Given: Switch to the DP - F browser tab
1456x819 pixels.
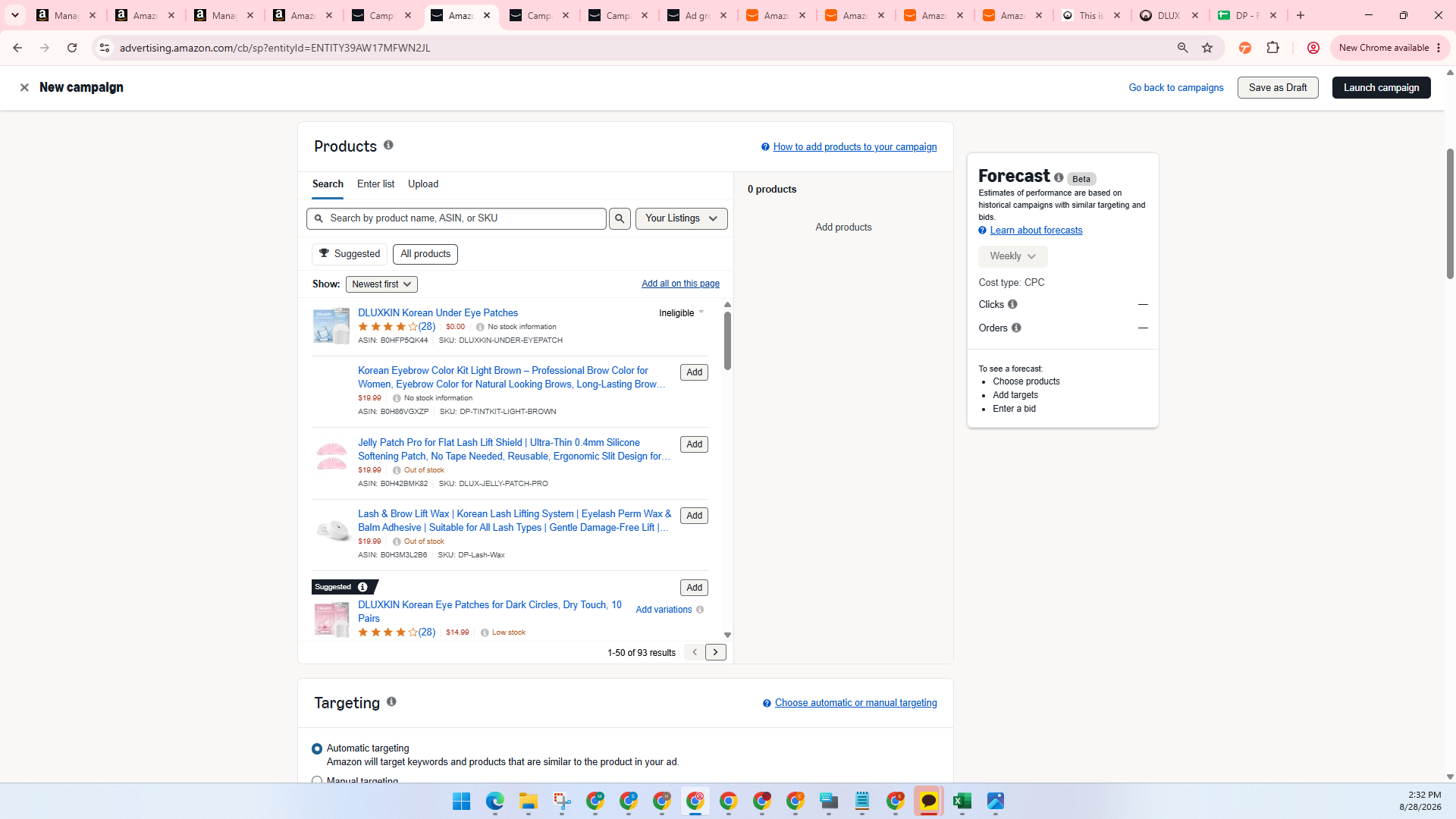Looking at the screenshot, I should click(x=1248, y=15).
